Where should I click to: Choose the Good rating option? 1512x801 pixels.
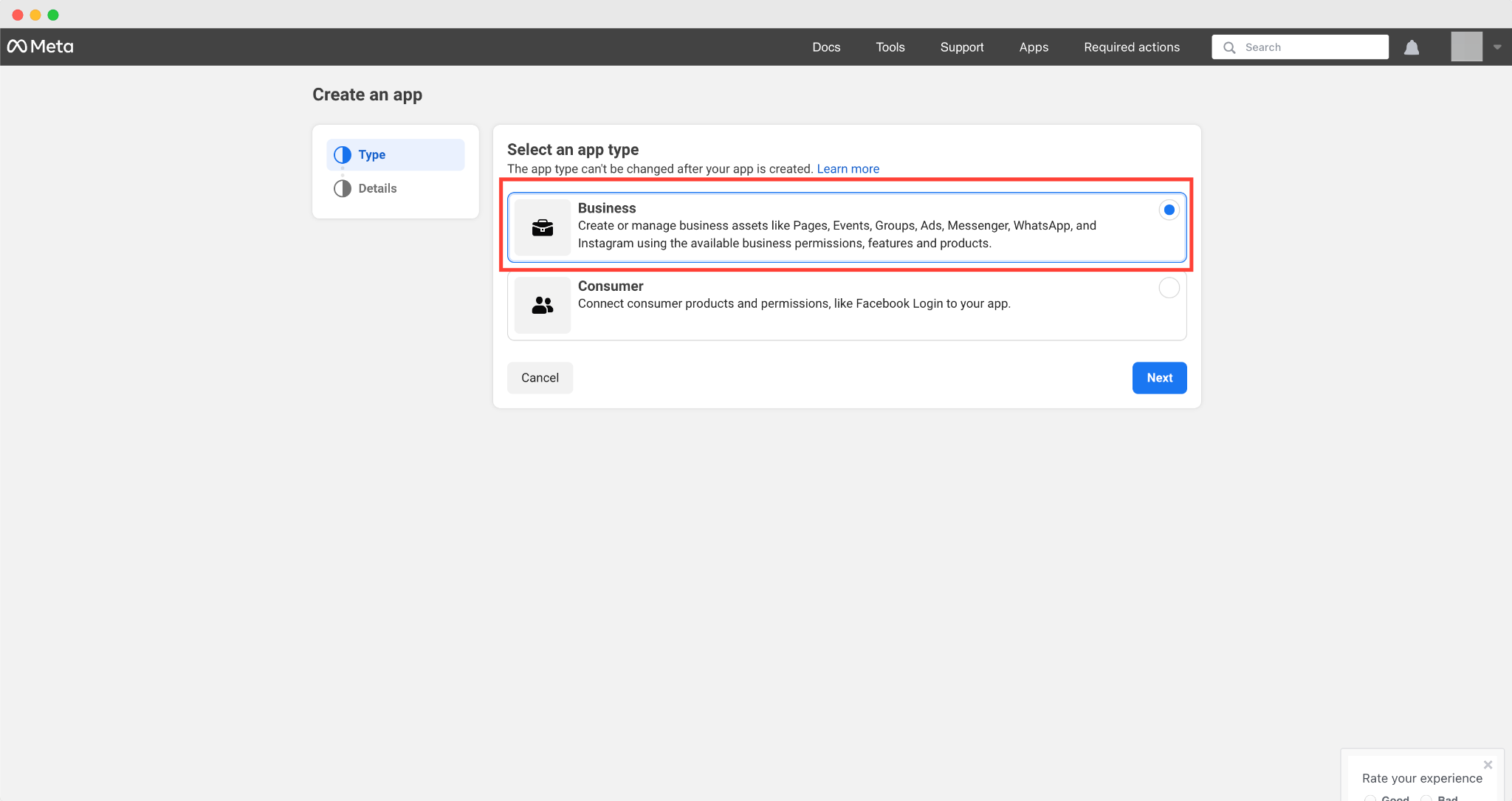click(x=1371, y=798)
